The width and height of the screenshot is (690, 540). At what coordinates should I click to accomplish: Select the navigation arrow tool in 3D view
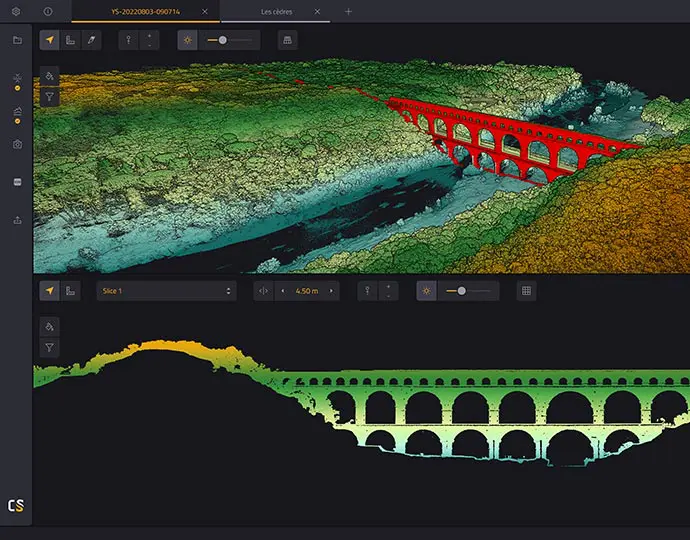tap(49, 40)
